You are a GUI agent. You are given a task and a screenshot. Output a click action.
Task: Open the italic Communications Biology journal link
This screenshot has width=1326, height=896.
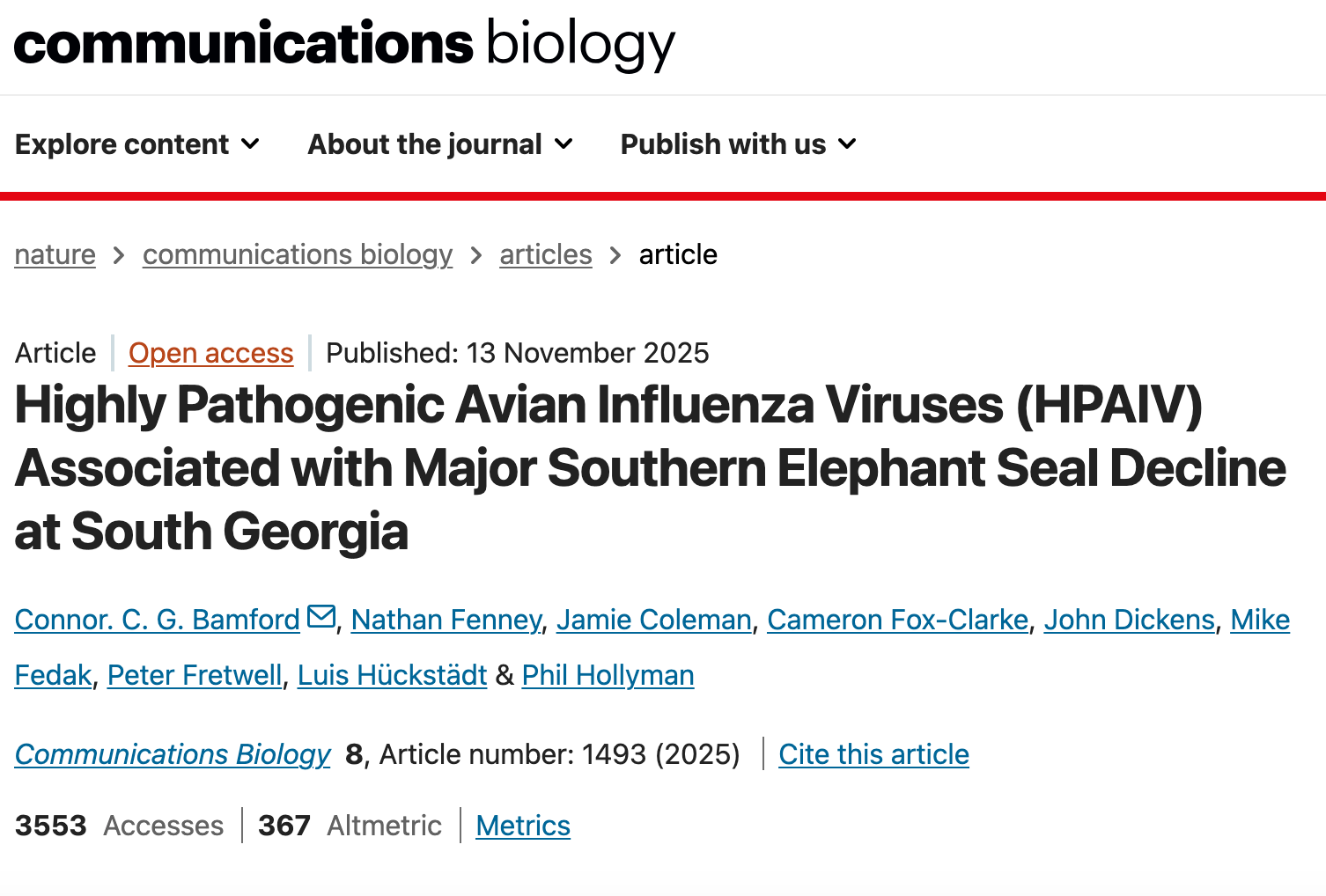pos(173,754)
